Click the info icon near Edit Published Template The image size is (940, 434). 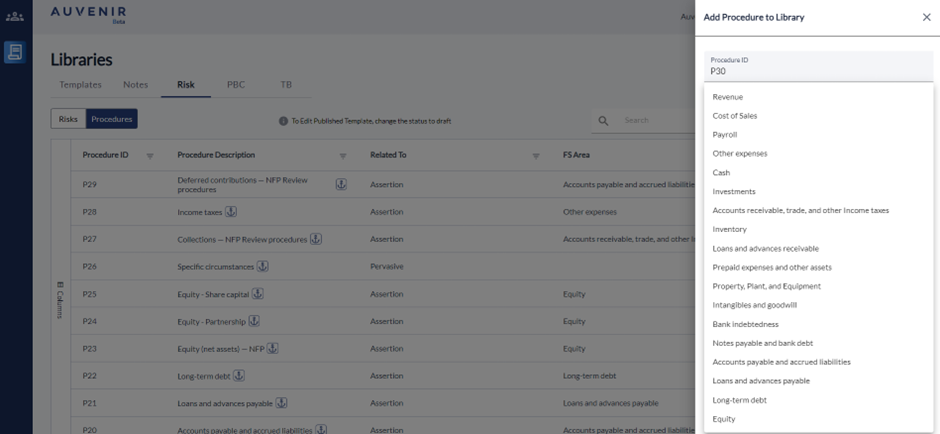(283, 121)
